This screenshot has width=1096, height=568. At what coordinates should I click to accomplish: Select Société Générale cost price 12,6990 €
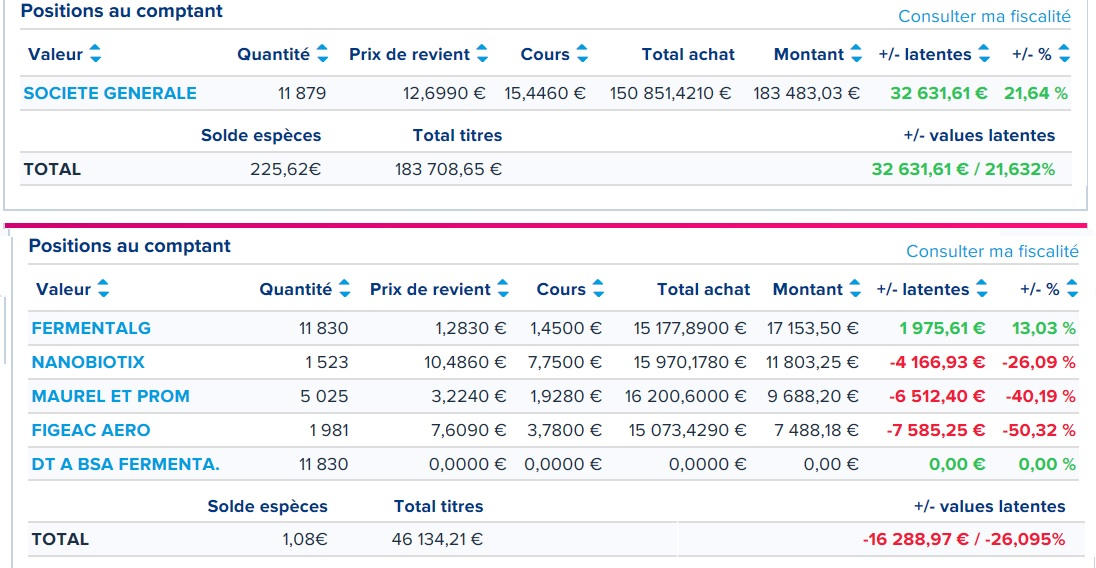(x=444, y=93)
